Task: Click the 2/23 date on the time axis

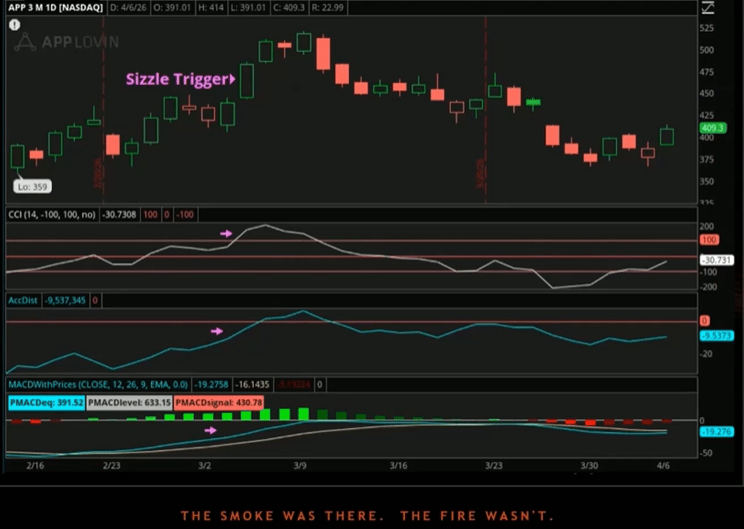Action: (x=112, y=465)
